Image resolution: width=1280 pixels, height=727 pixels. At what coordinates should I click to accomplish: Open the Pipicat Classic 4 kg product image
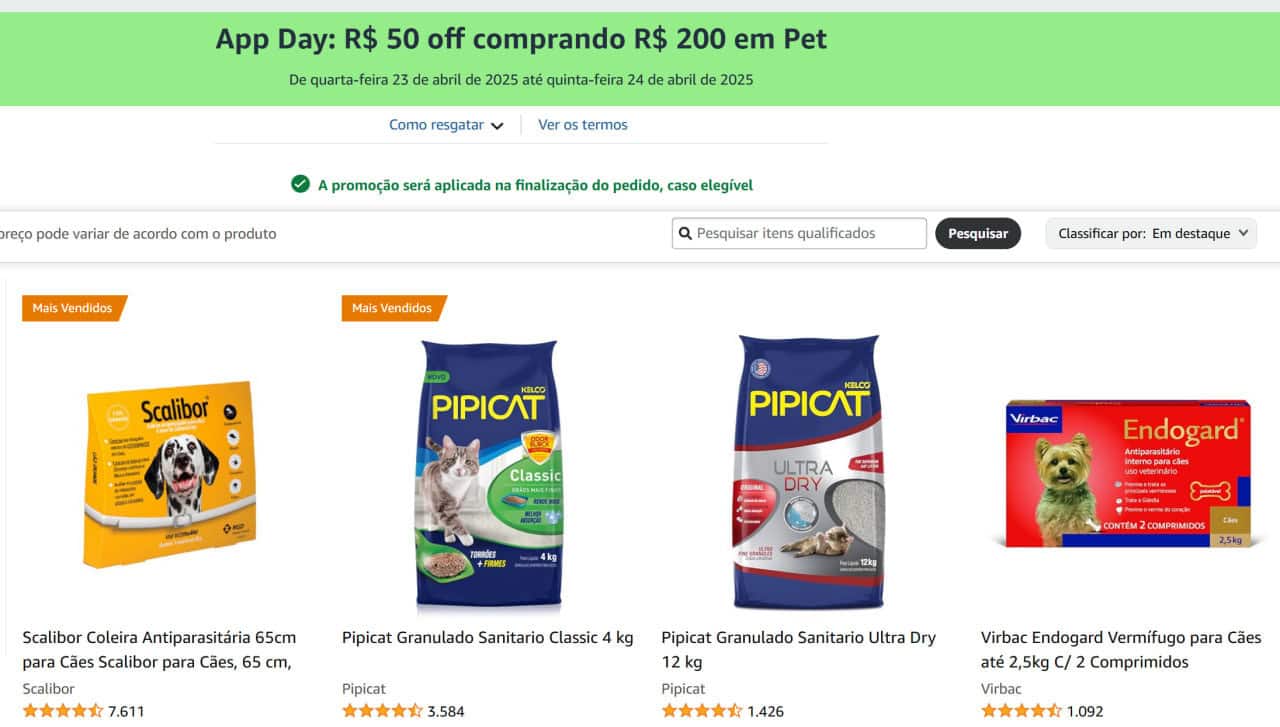[x=490, y=475]
